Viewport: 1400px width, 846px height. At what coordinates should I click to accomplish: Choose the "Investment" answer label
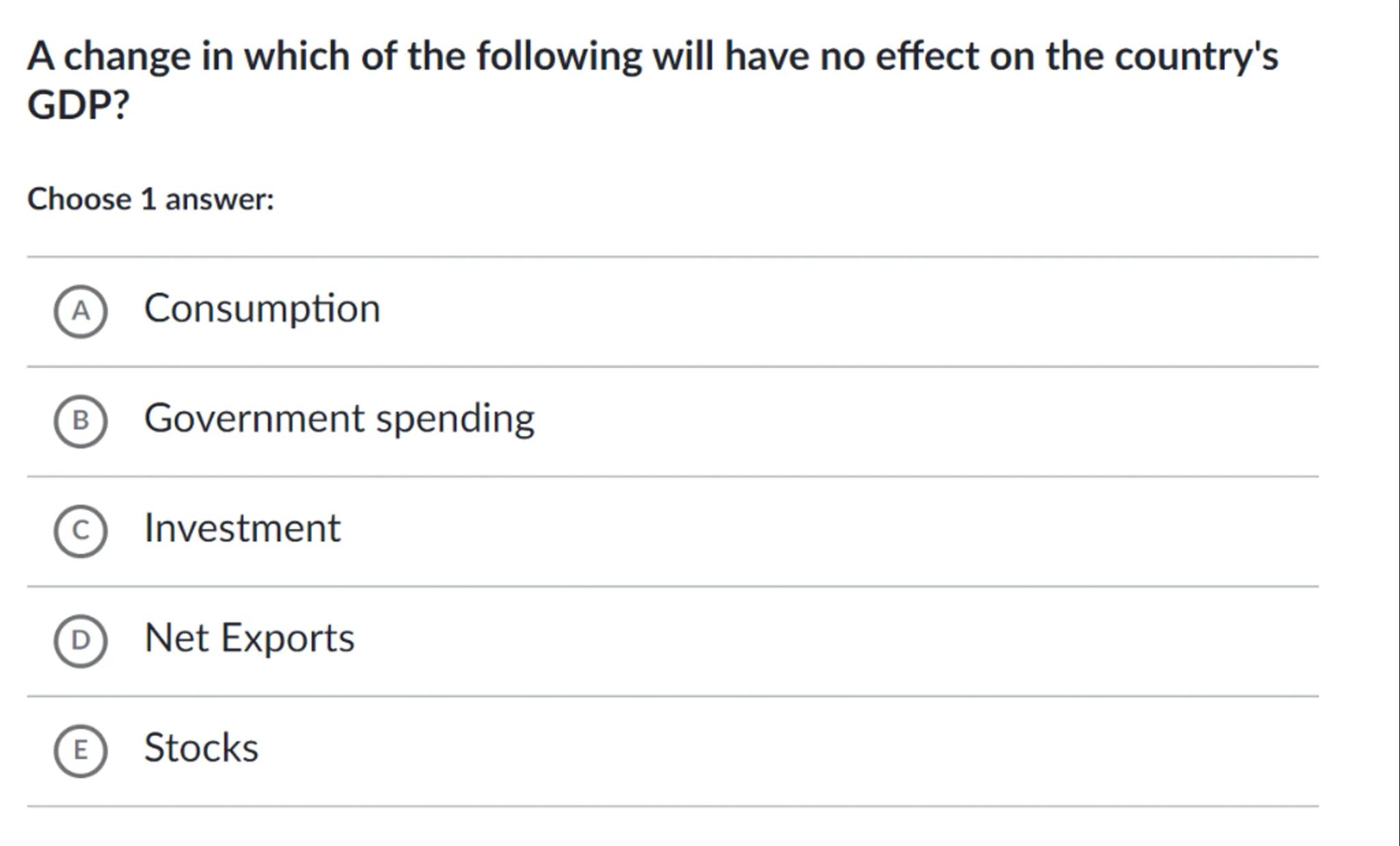242,528
